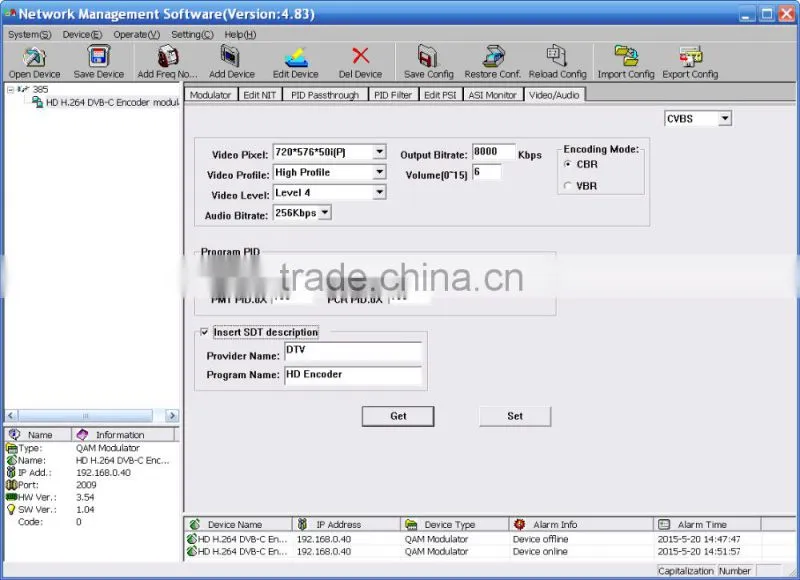This screenshot has width=800, height=580.
Task: Click the red Del Device icon
Action: tap(360, 56)
